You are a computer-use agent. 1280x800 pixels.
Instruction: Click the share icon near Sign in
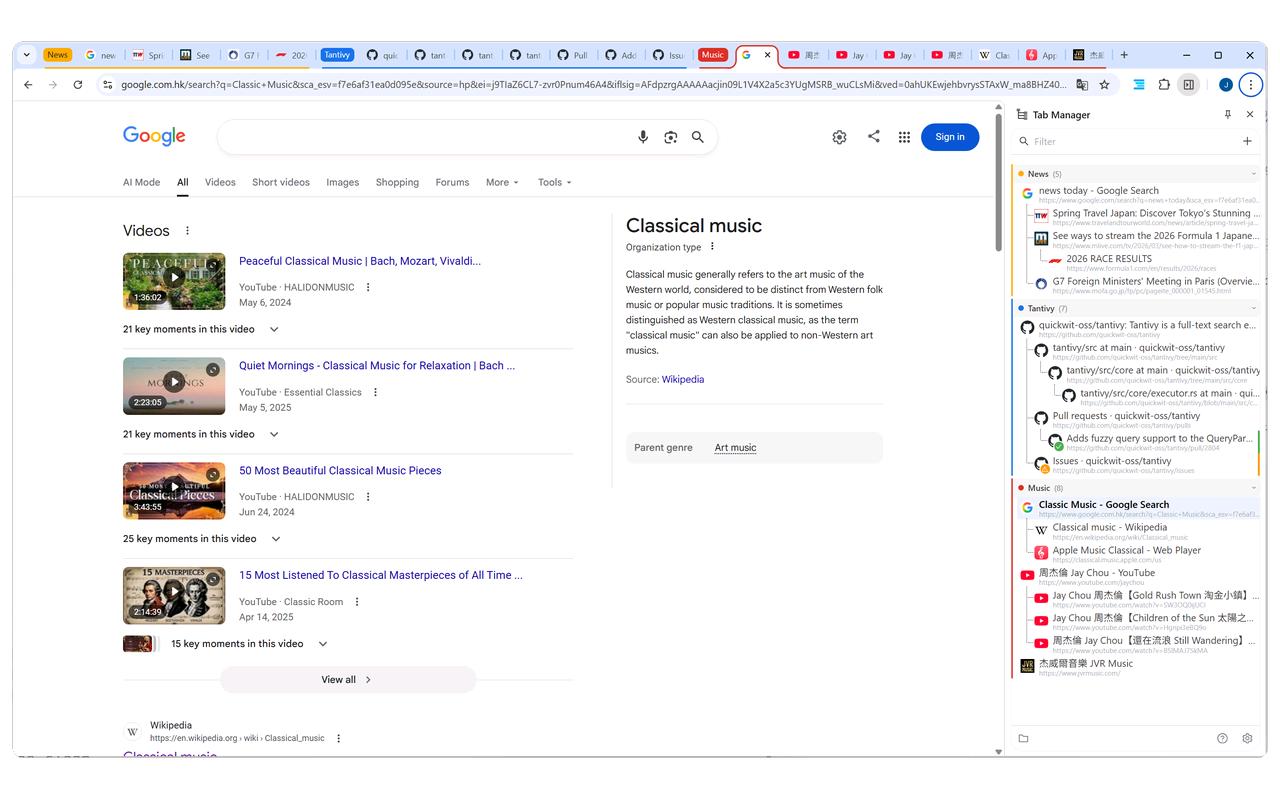pyautogui.click(x=874, y=136)
